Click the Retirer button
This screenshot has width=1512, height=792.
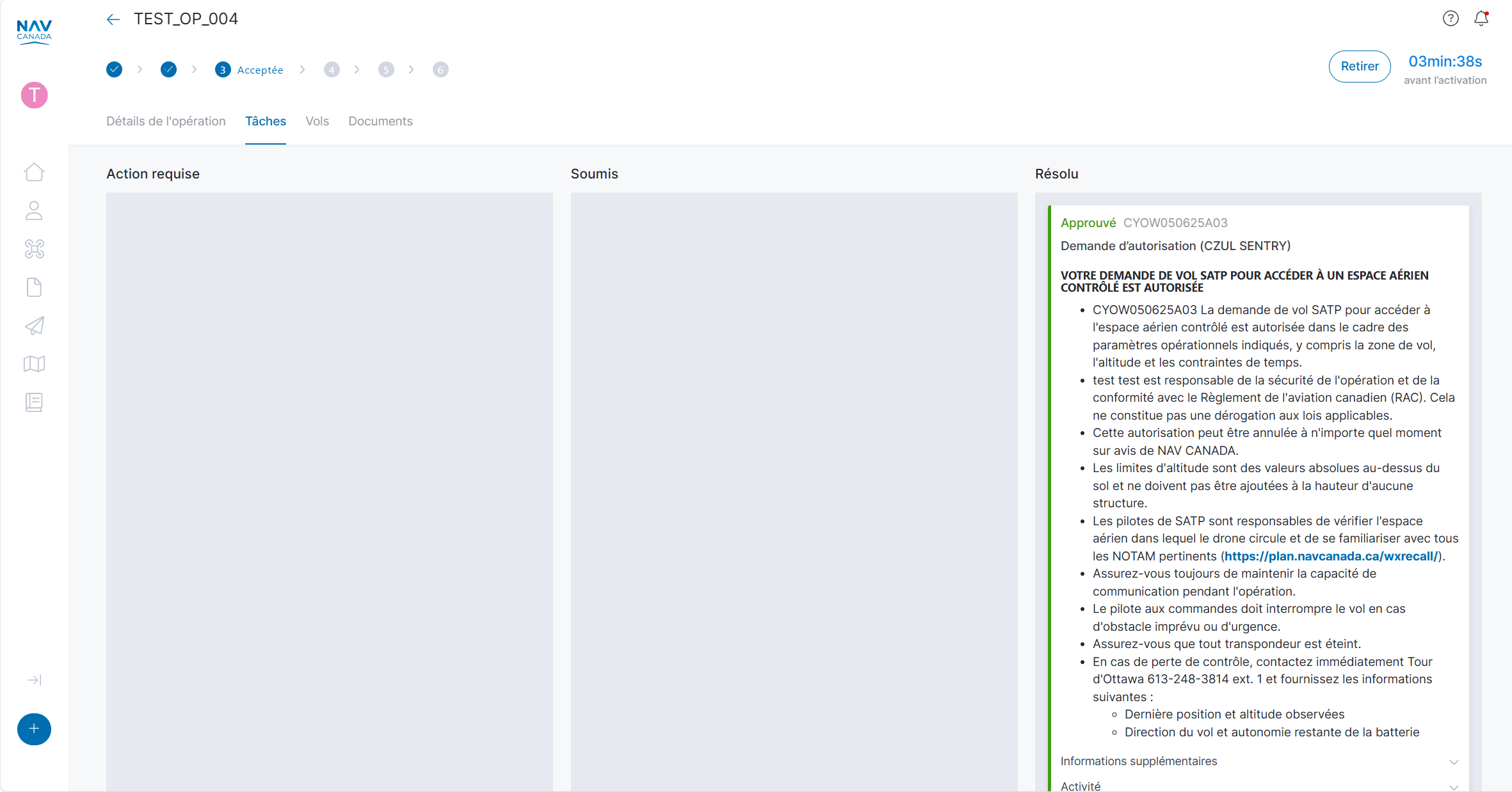pos(1360,67)
